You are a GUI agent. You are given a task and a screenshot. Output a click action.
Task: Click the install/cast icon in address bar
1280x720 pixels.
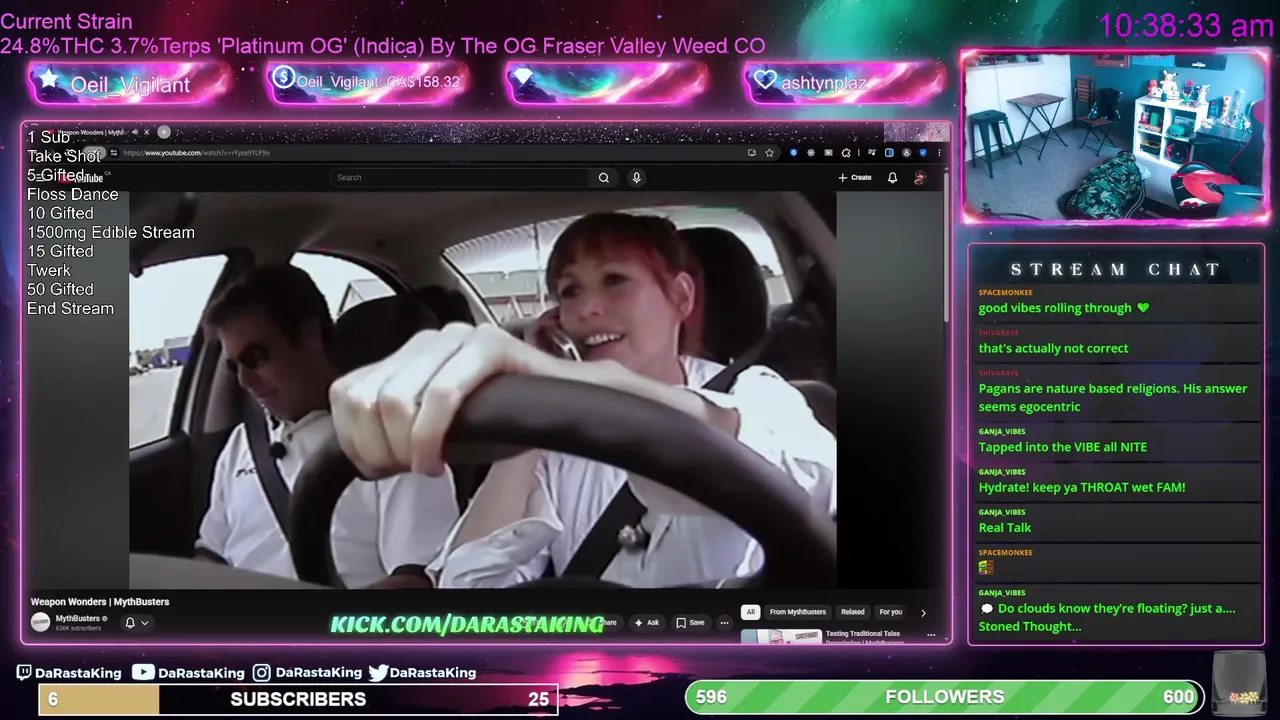751,153
